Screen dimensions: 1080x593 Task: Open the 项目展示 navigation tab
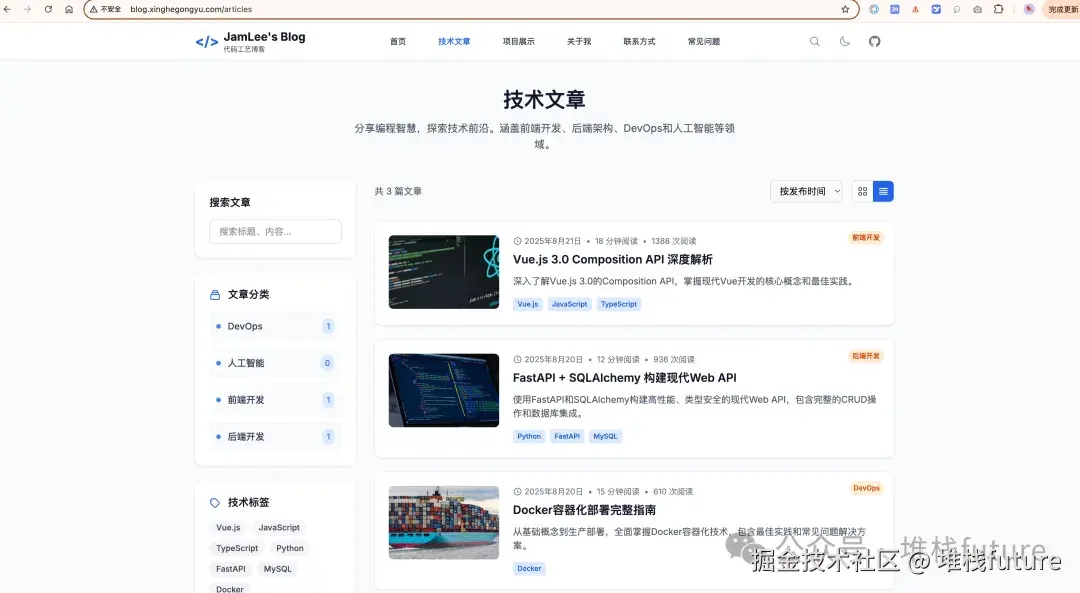point(518,41)
